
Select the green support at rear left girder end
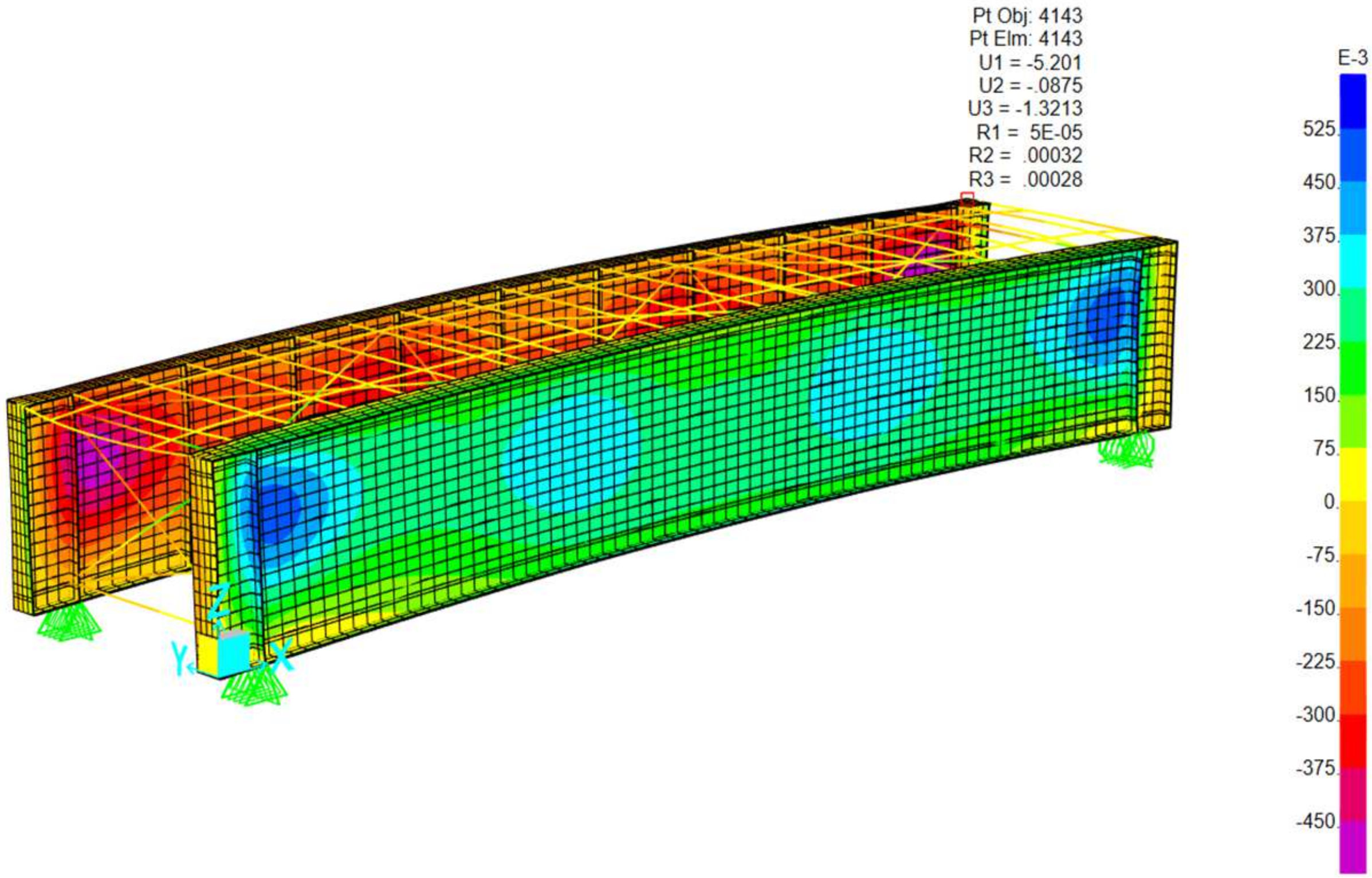(69, 623)
